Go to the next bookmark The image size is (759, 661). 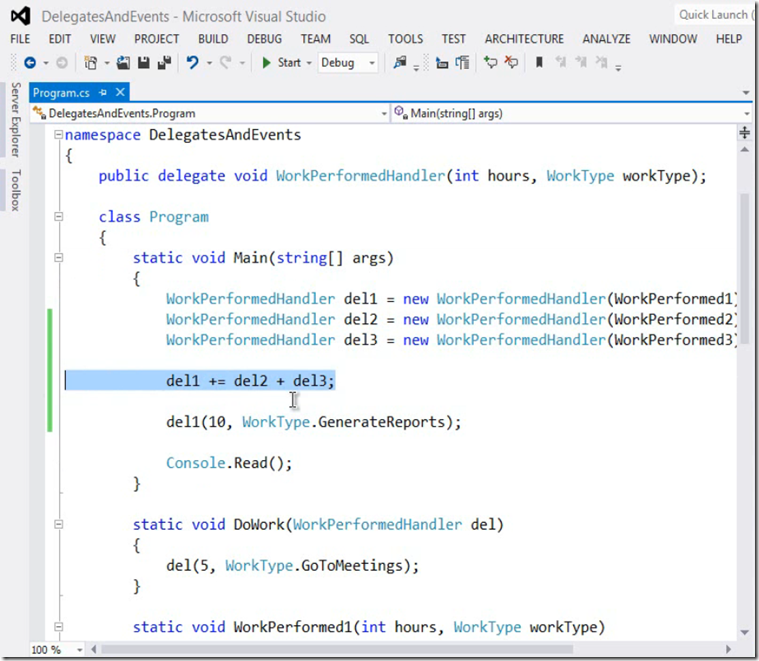tap(581, 62)
